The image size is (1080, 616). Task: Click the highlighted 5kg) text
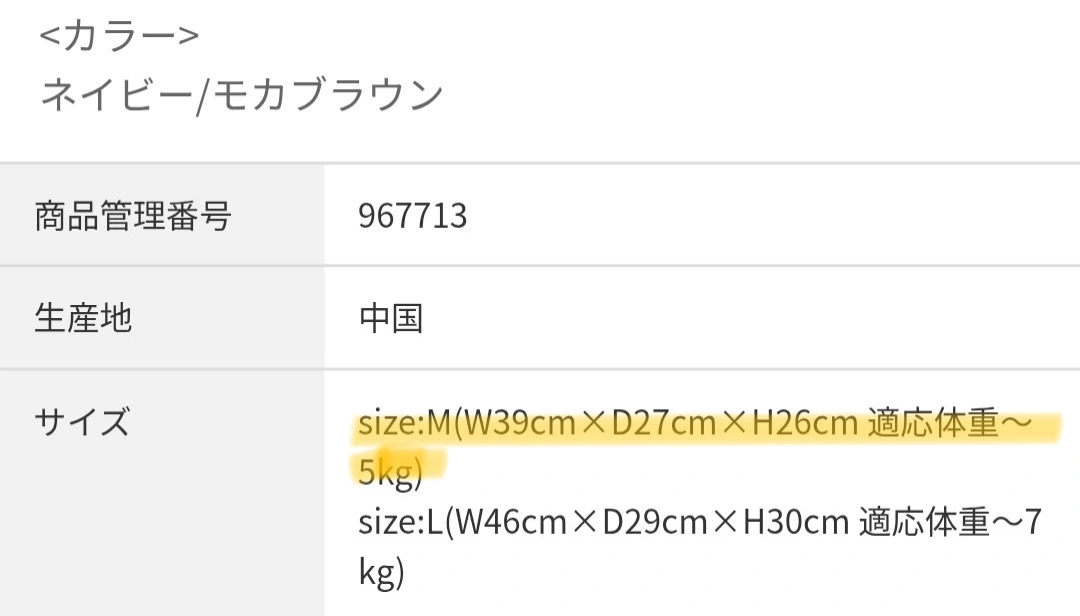[391, 472]
